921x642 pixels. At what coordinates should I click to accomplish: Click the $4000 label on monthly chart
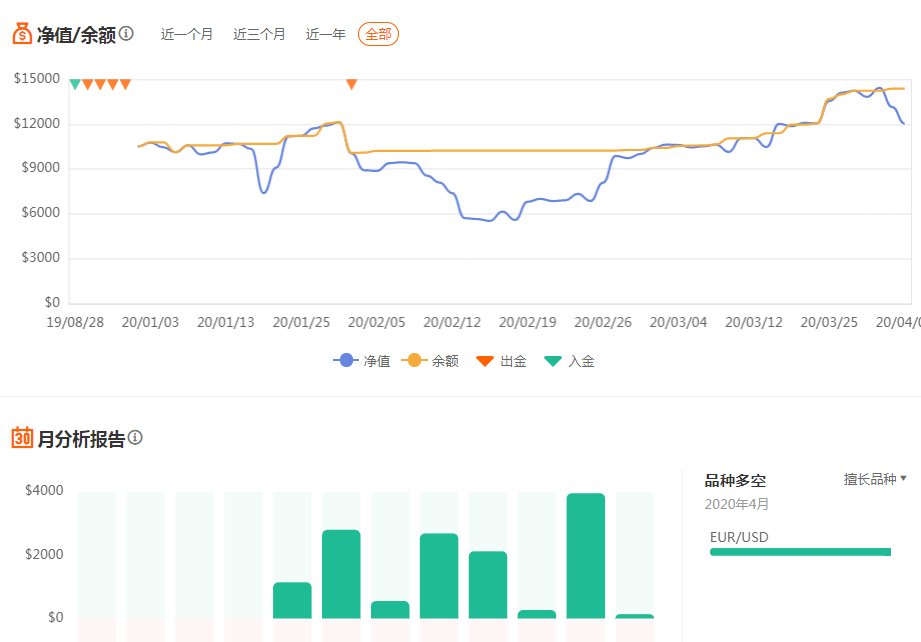44,490
